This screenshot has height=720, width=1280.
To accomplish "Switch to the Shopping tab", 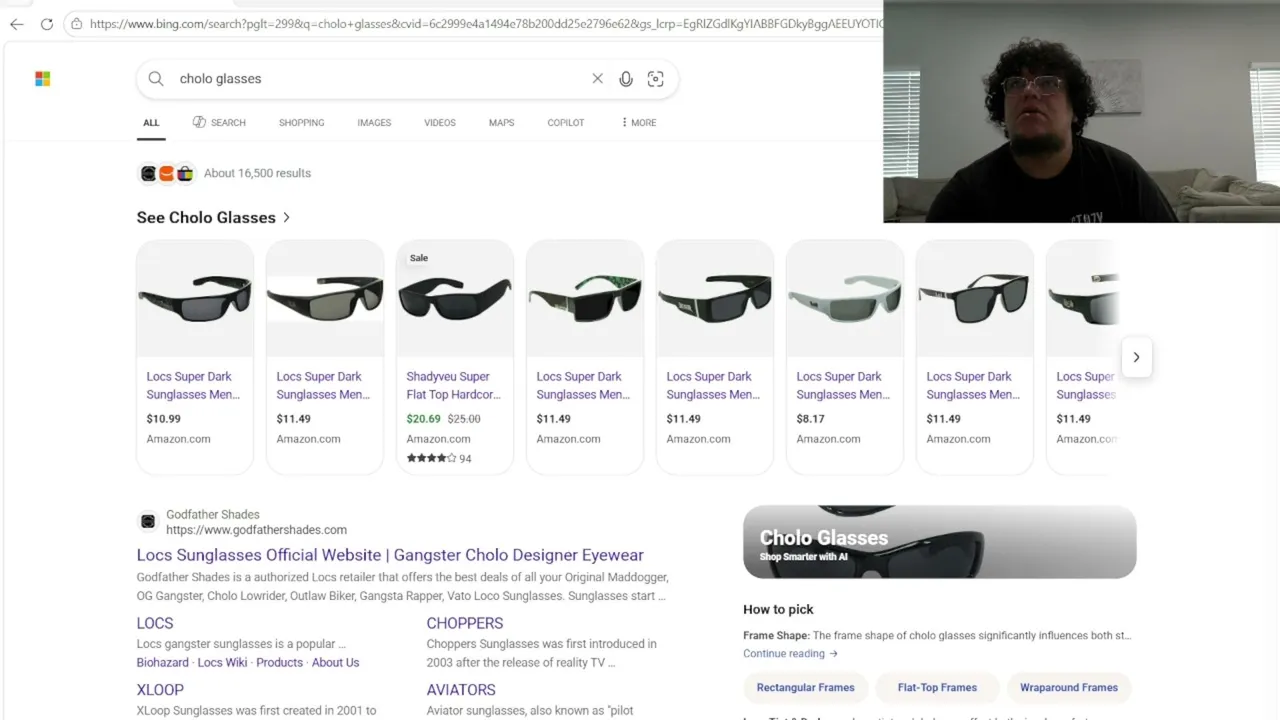I will (302, 123).
